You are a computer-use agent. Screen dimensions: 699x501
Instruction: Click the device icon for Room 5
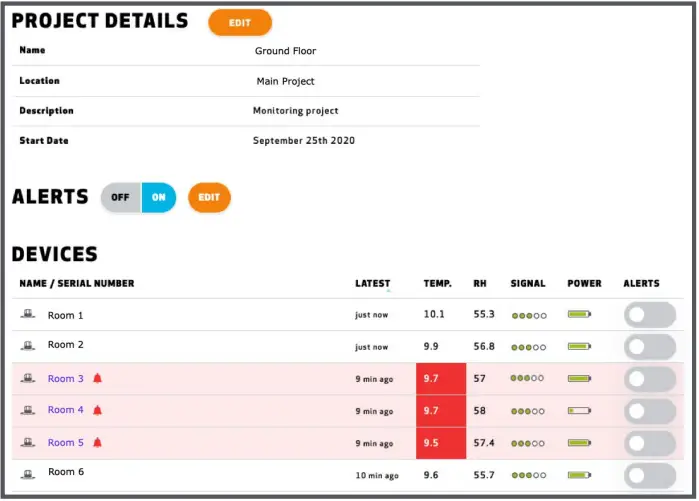point(28,443)
